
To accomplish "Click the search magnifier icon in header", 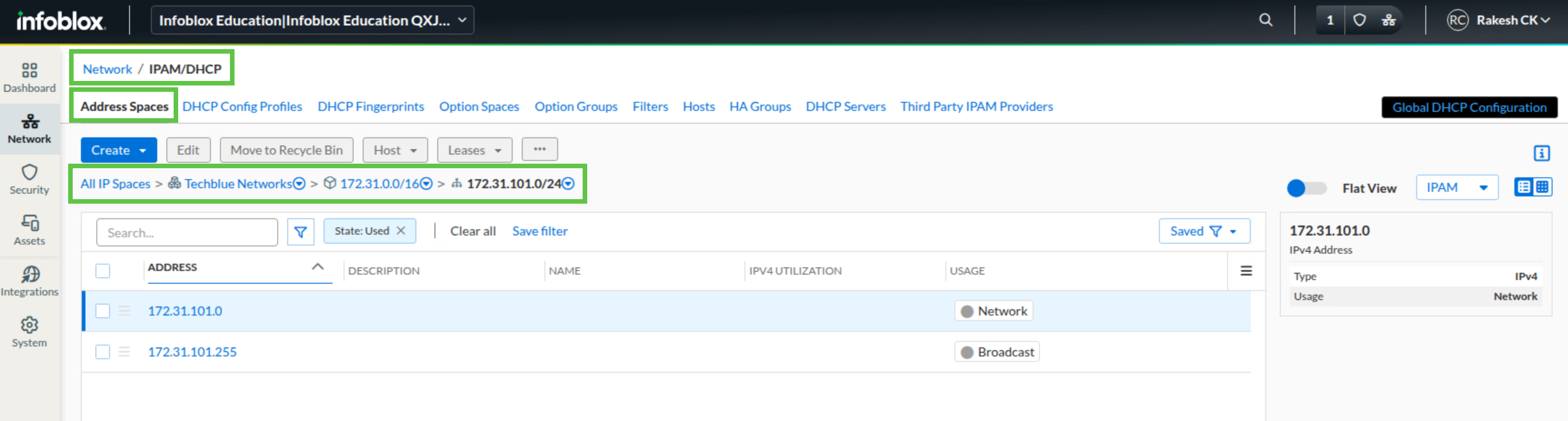I will click(x=1265, y=20).
